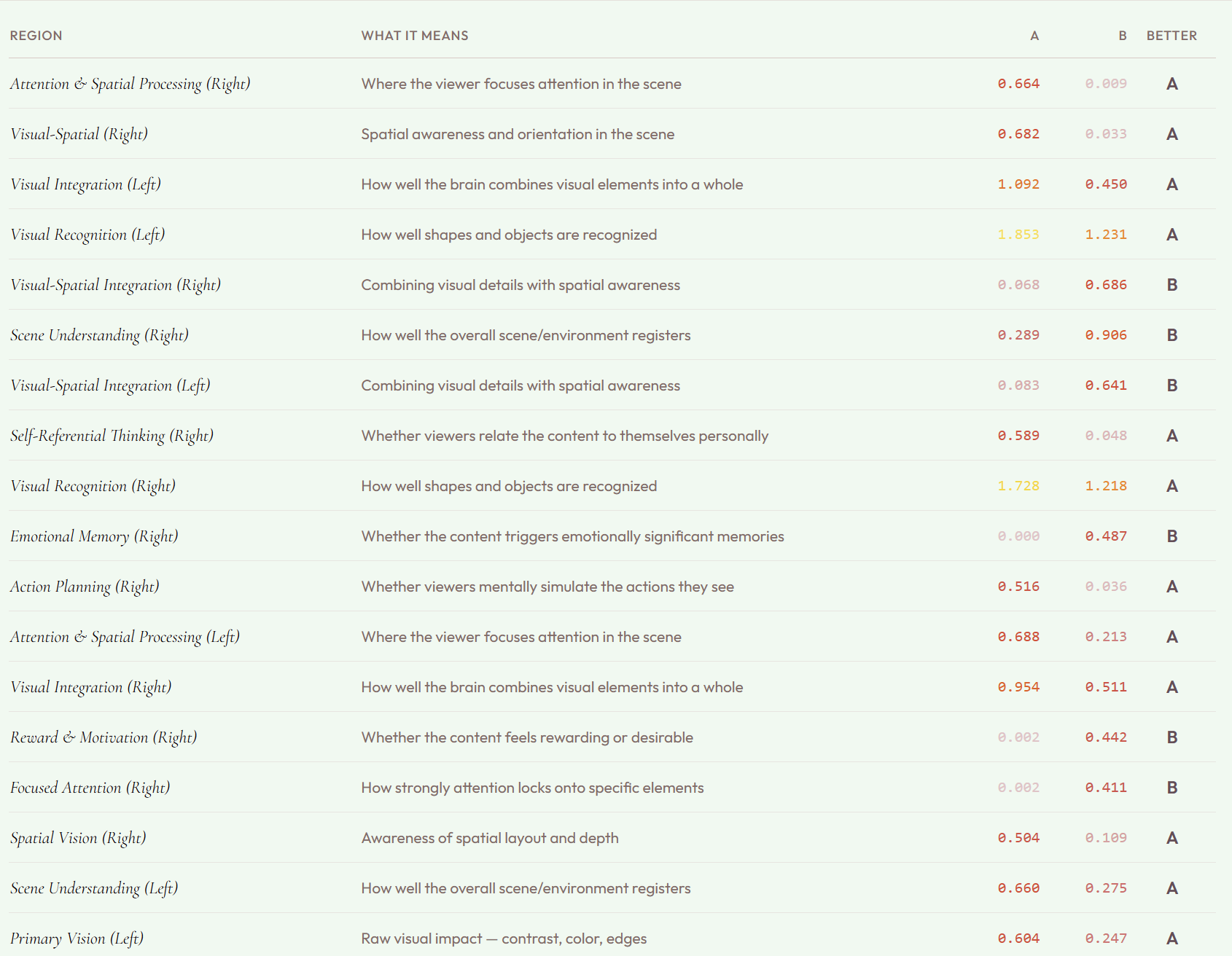Image resolution: width=1232 pixels, height=956 pixels.
Task: Select Attention & Spatial Processing (Left) region name
Action: click(125, 637)
